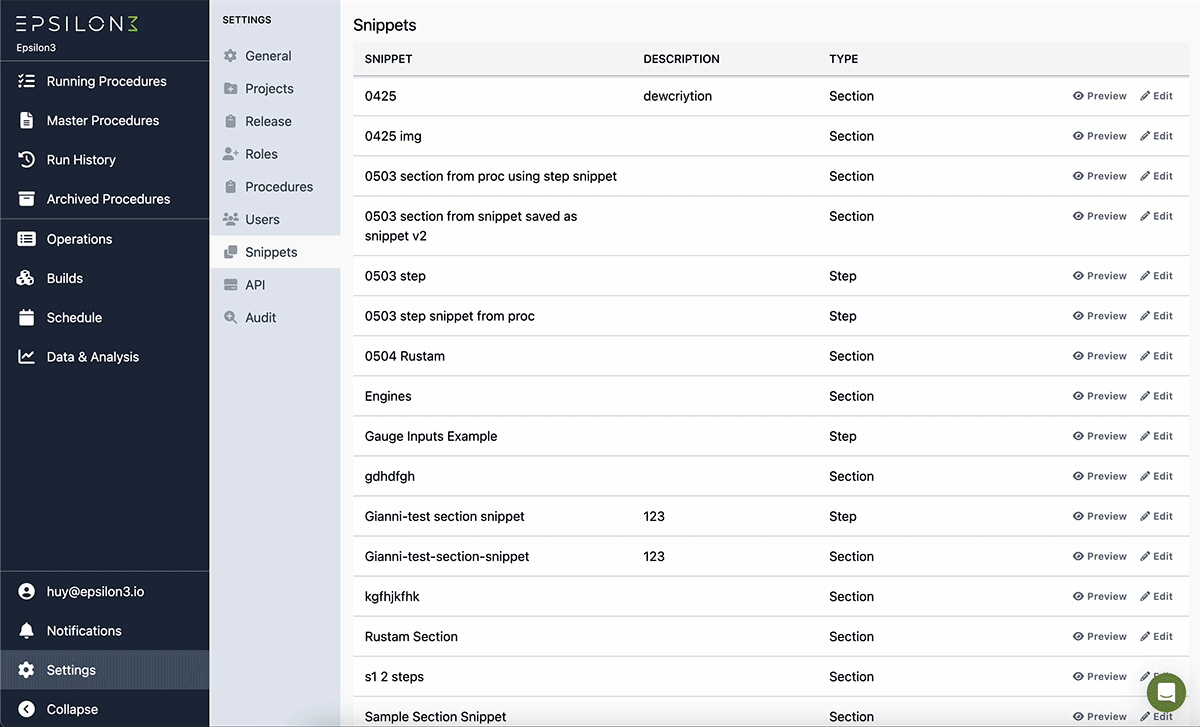Preview the s1 2 steps snippet
The image size is (1200, 727).
click(x=1099, y=676)
